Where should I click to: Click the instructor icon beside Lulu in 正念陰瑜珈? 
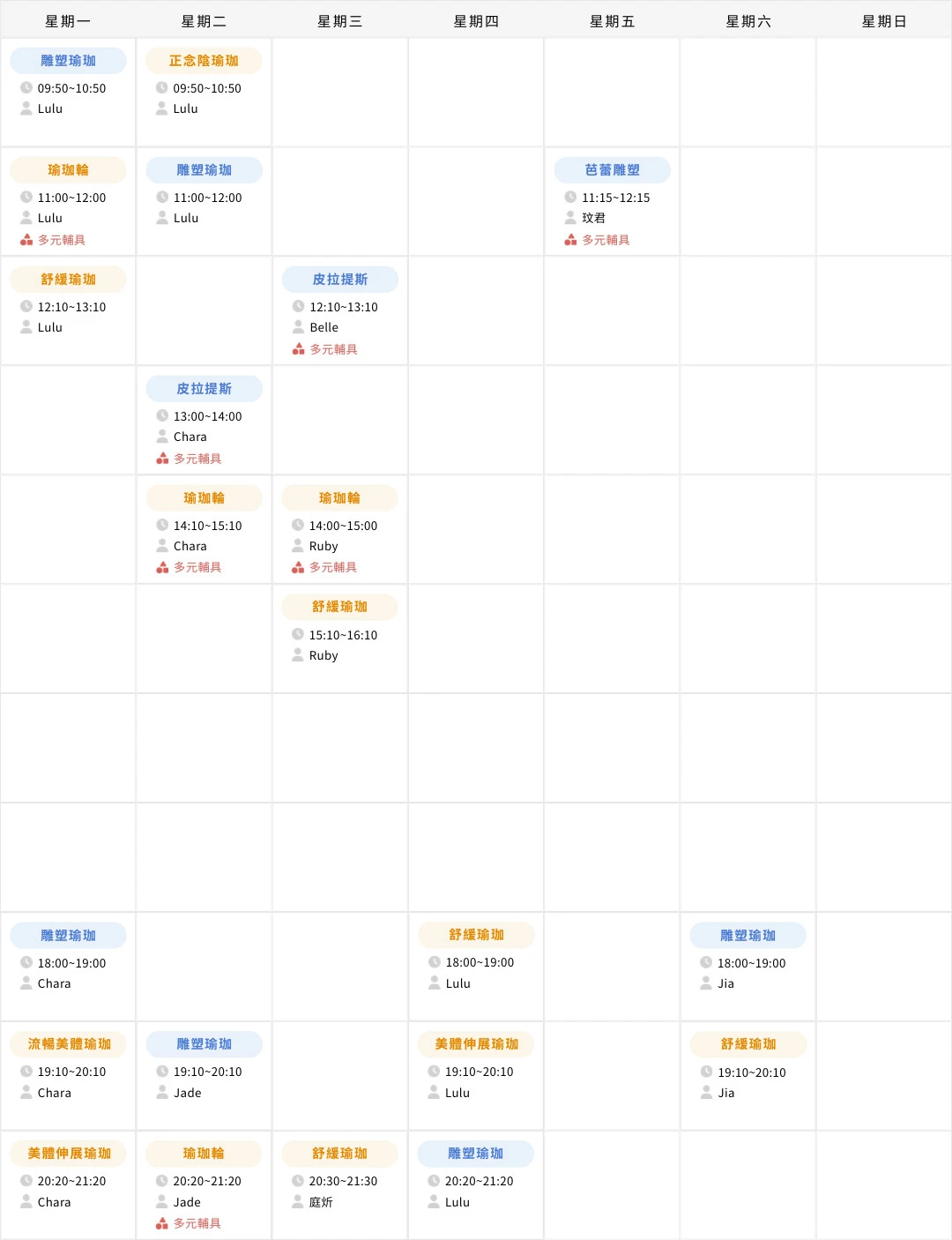(x=162, y=108)
